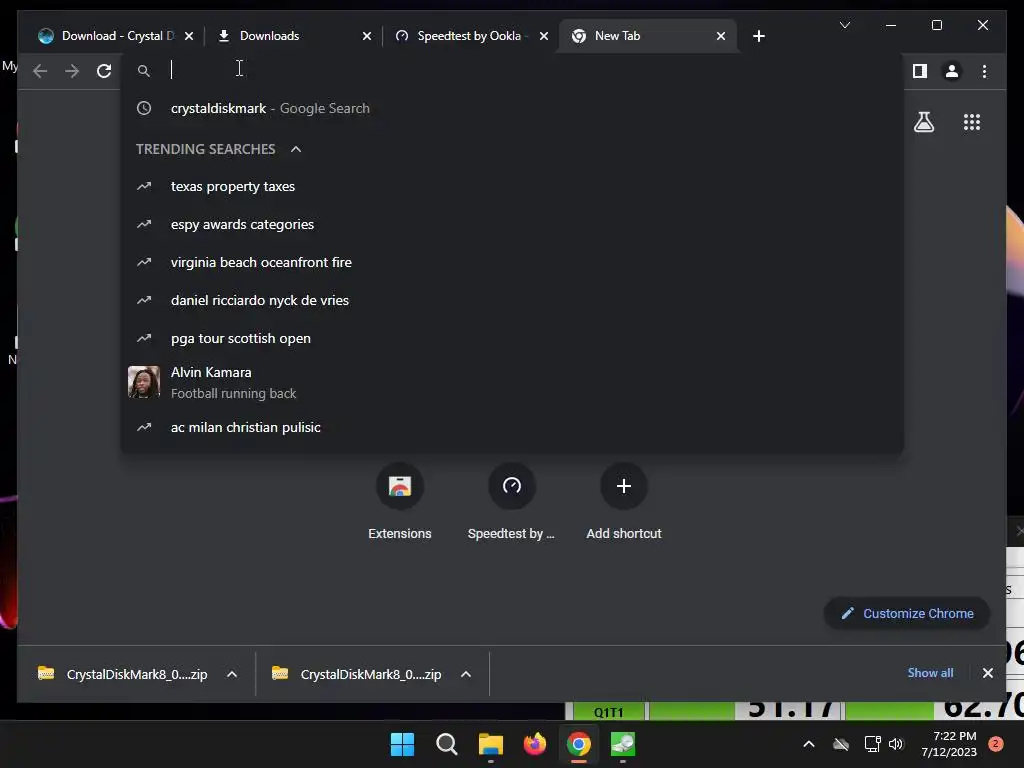Viewport: 1024px width, 768px height.
Task: Open the Speedtest shortcut icon
Action: (x=511, y=486)
